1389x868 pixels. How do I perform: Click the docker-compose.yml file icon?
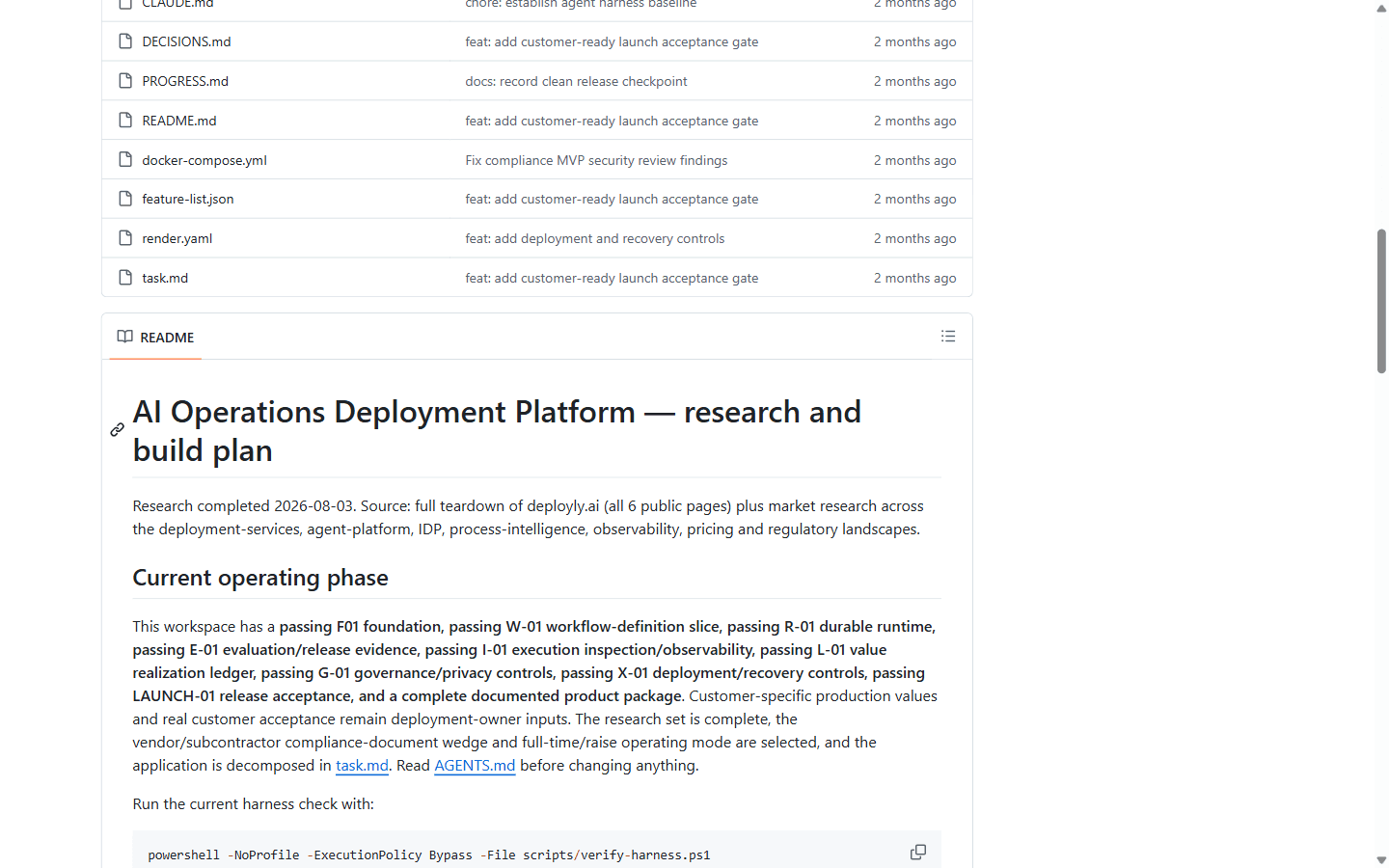tap(125, 160)
